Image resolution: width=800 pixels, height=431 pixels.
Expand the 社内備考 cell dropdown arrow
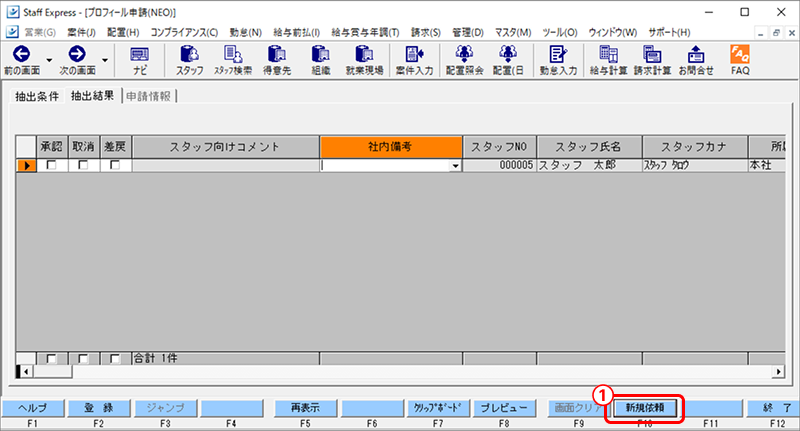coord(455,166)
